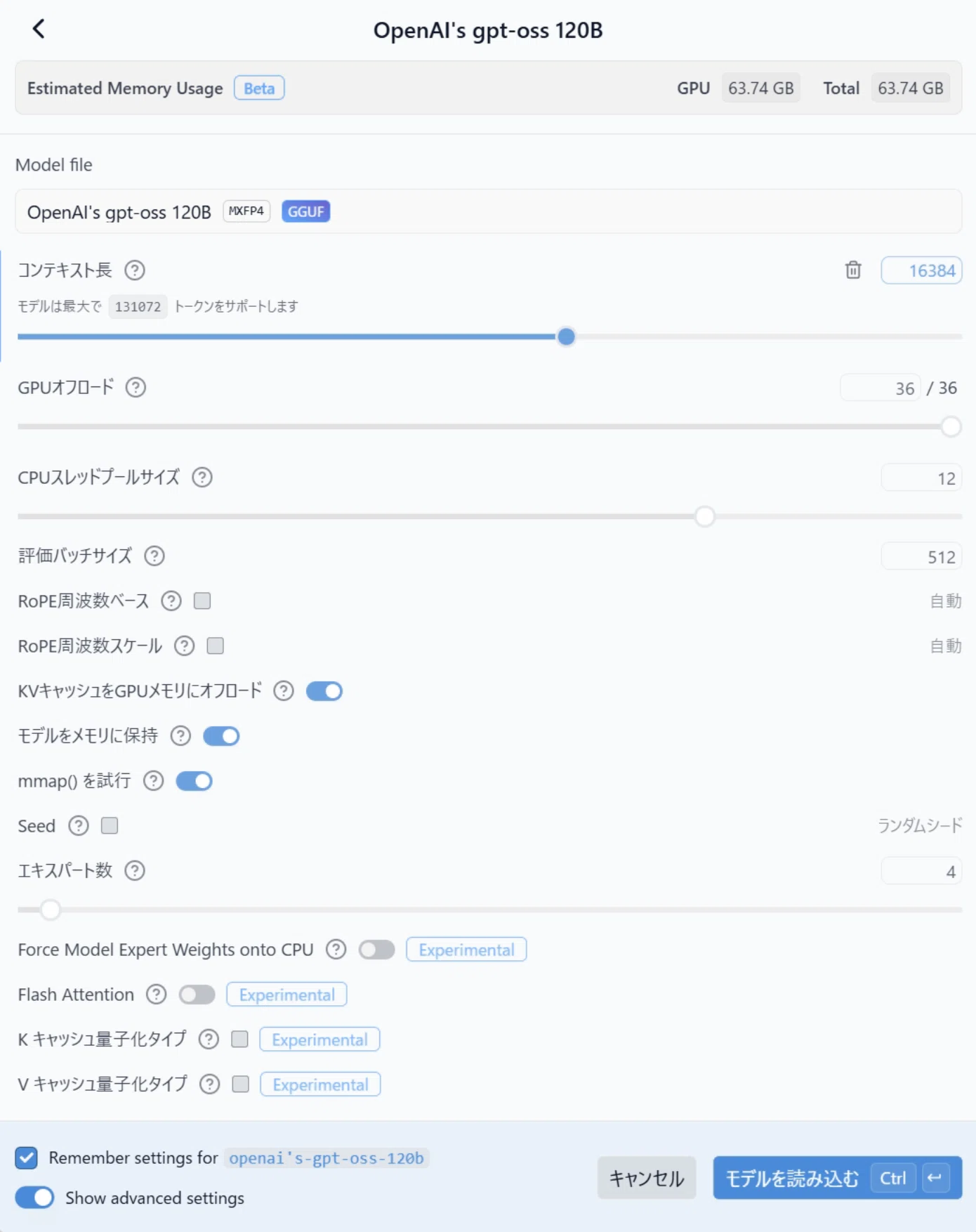Image resolution: width=976 pixels, height=1232 pixels.
Task: Click Experimental badge beside Flash Attention
Action: click(286, 995)
